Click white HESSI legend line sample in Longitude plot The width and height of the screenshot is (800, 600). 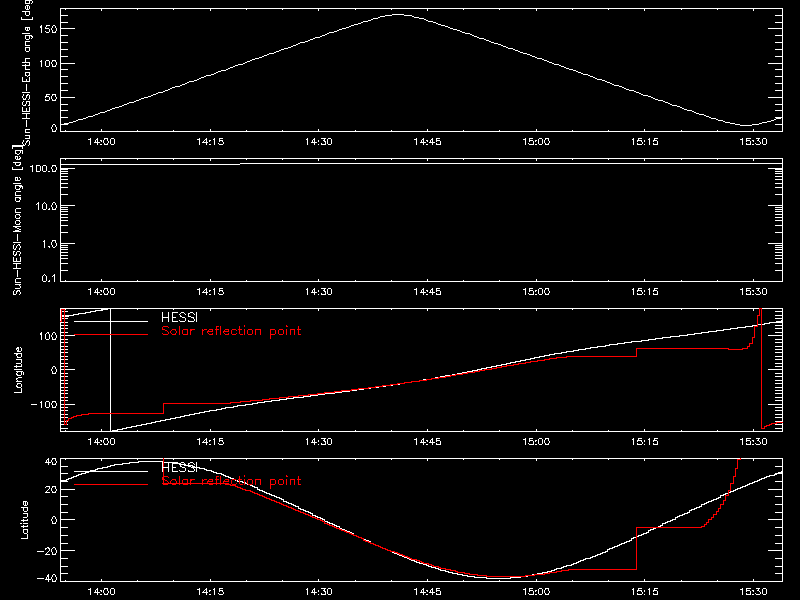[x=111, y=321]
